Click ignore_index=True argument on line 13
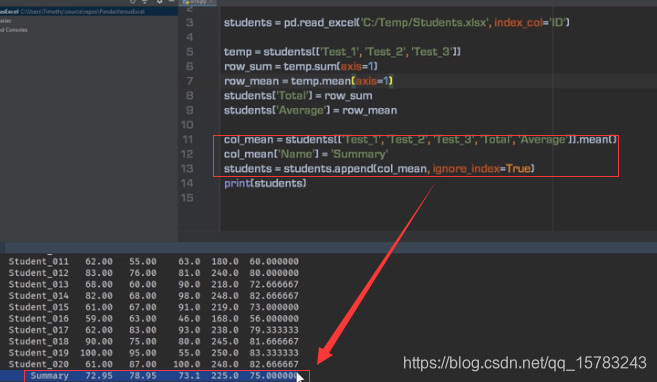This screenshot has height=382, width=657. (482, 169)
